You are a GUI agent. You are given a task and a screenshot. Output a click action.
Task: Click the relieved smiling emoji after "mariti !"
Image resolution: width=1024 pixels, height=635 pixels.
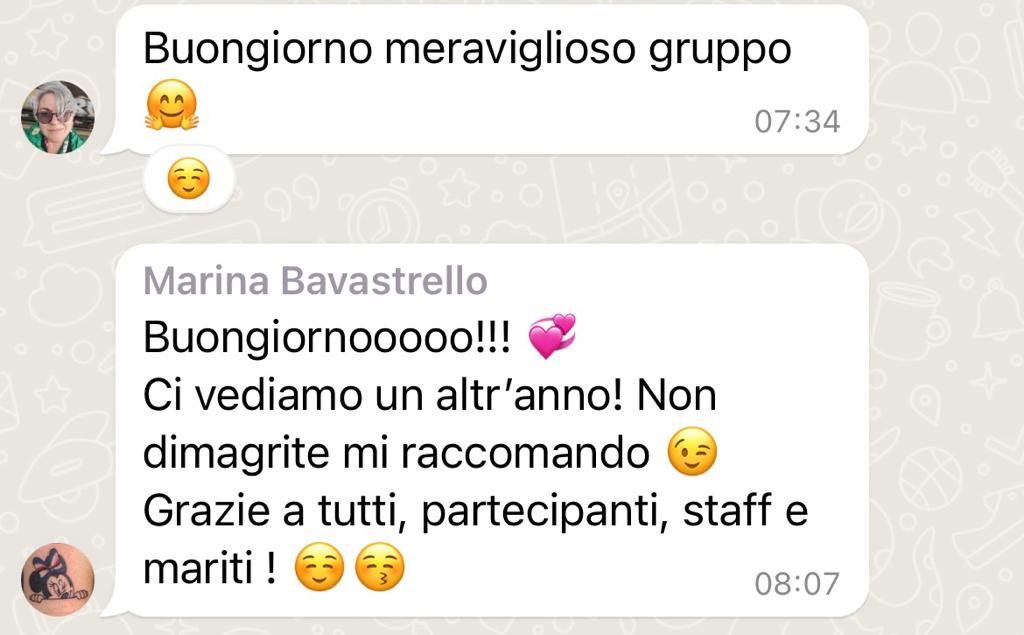coord(319,567)
